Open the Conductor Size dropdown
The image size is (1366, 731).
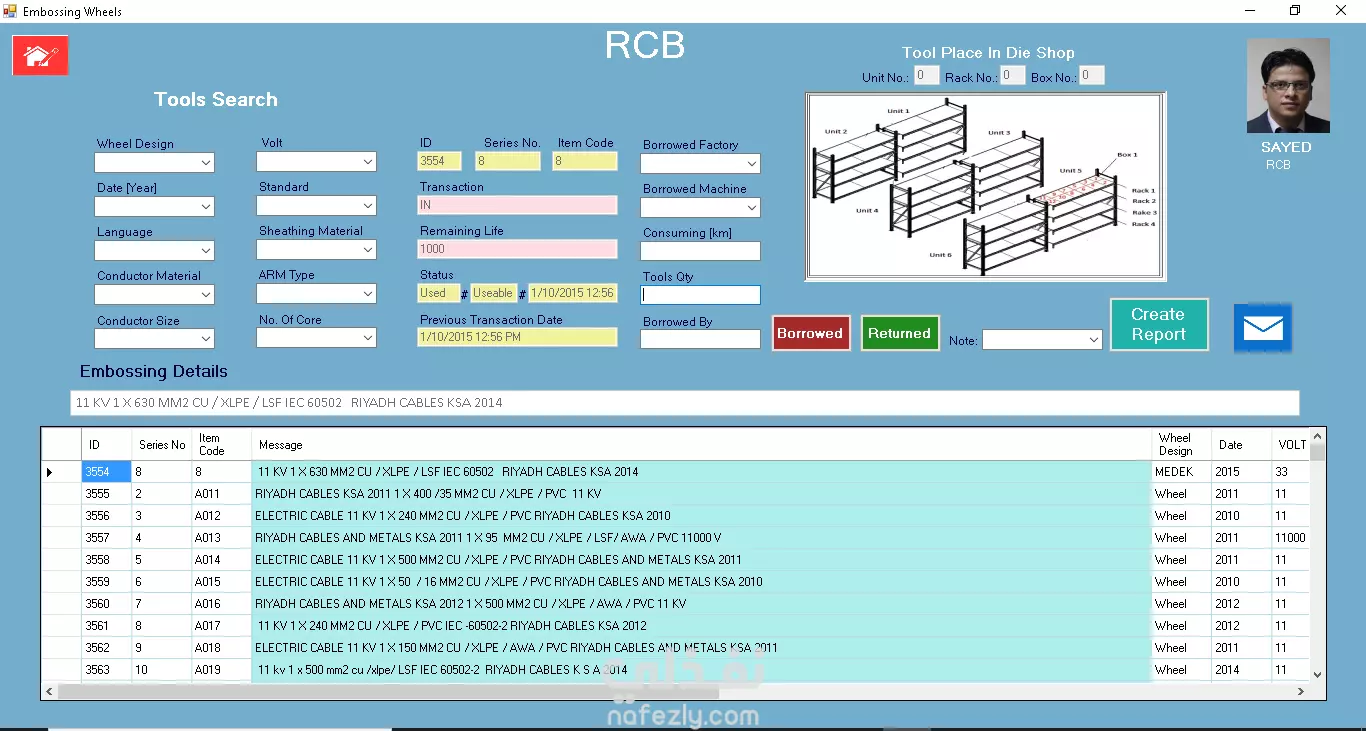(205, 339)
